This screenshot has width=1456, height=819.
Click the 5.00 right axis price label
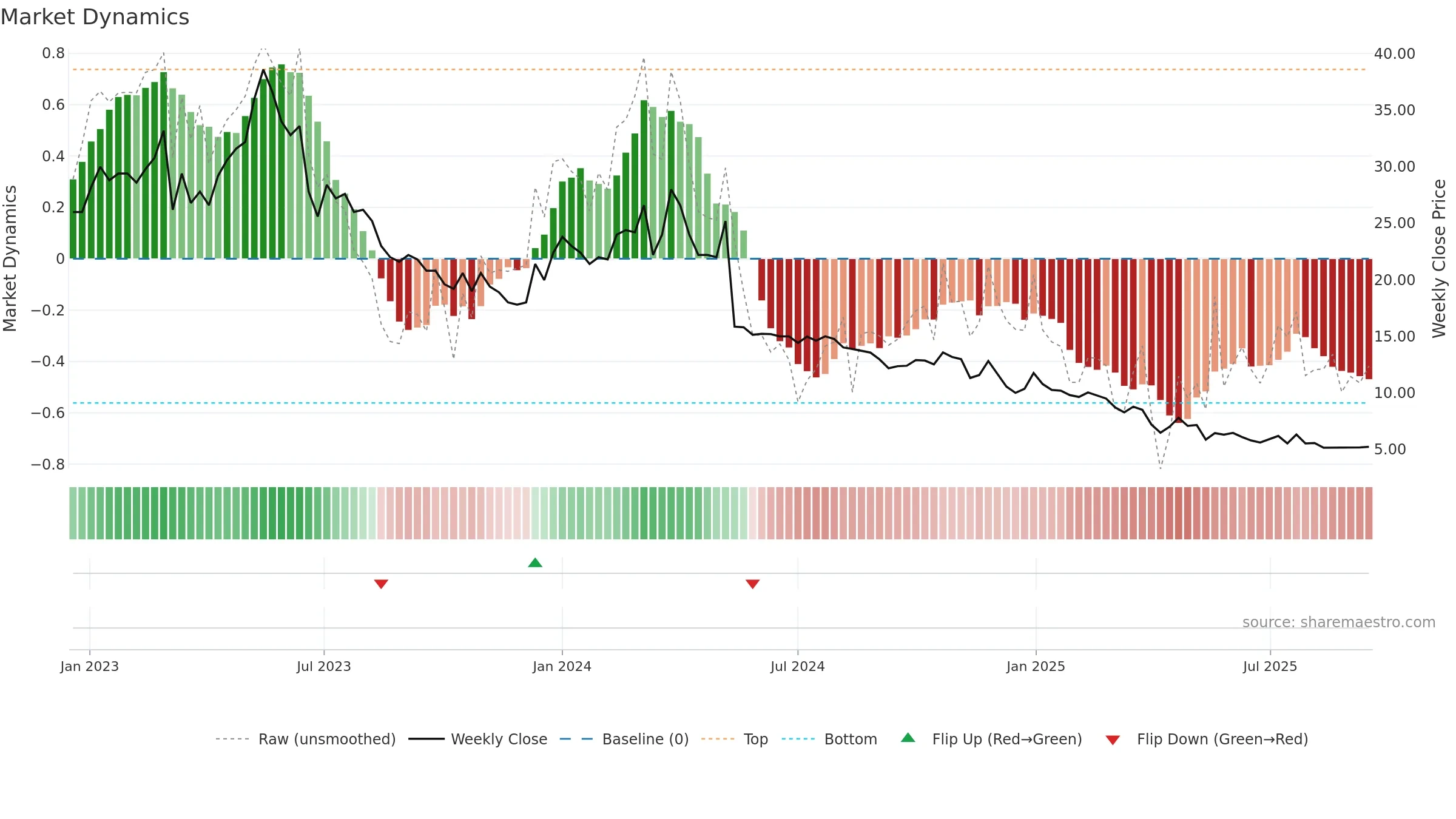pyautogui.click(x=1390, y=449)
